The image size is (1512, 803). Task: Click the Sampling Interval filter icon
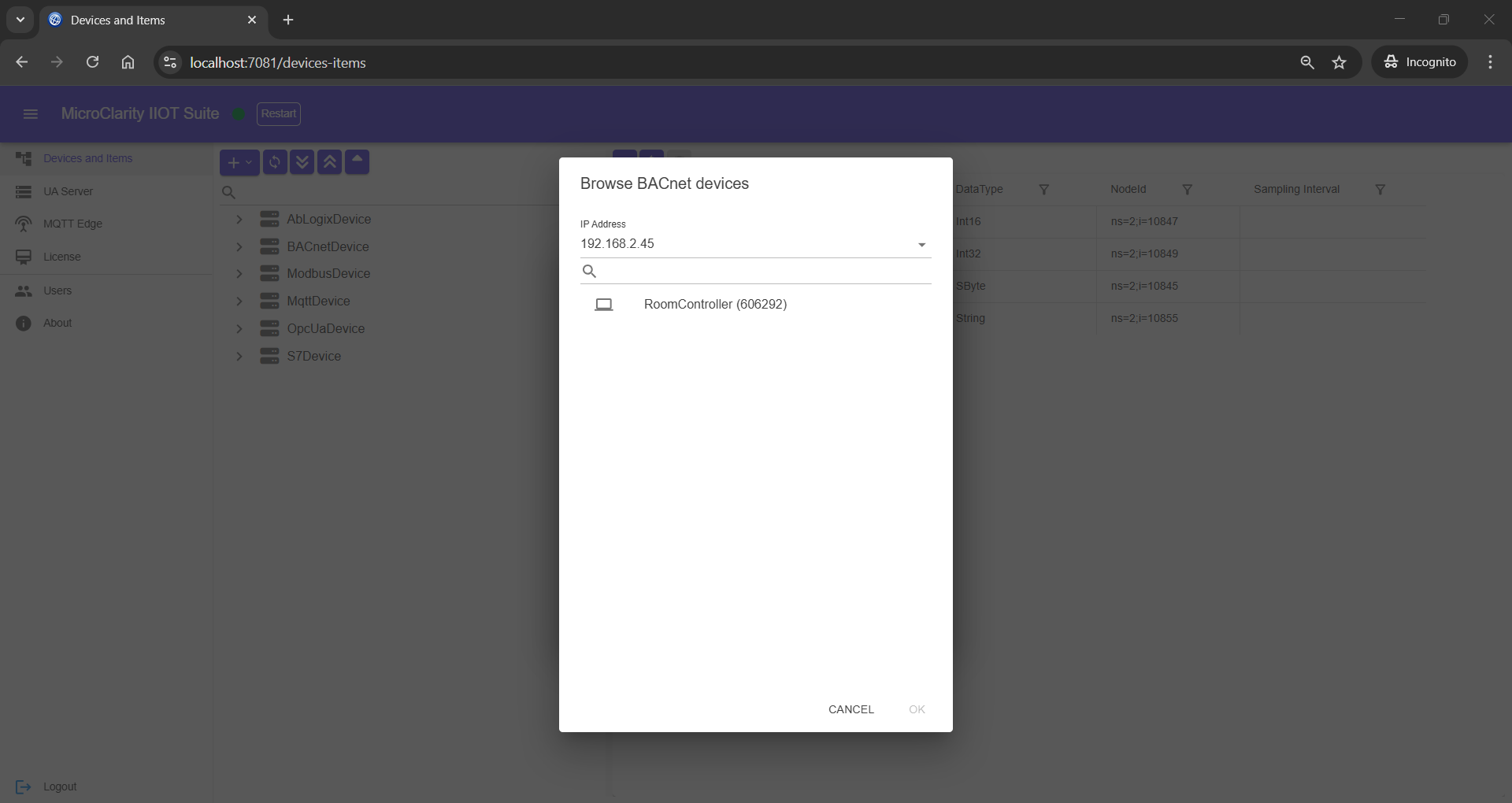1380,190
